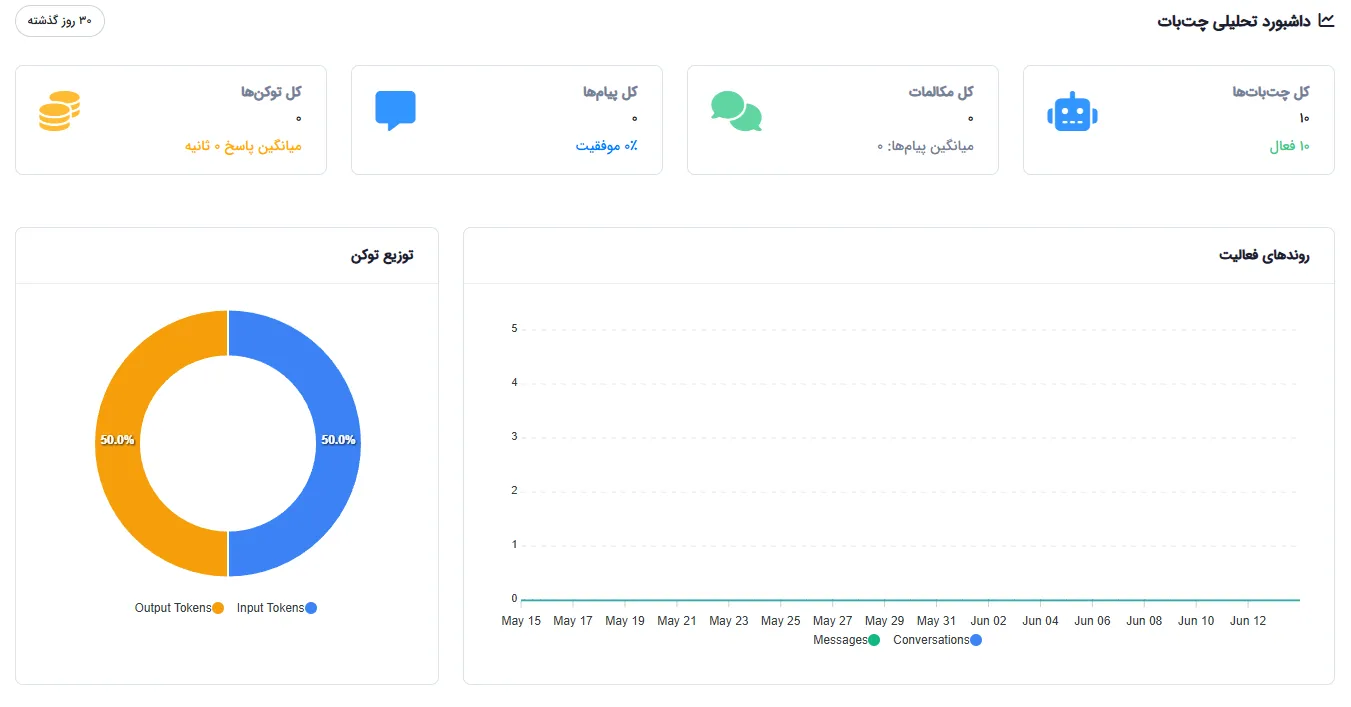Toggle the Conversations legend marker in activity chart

tap(976, 640)
